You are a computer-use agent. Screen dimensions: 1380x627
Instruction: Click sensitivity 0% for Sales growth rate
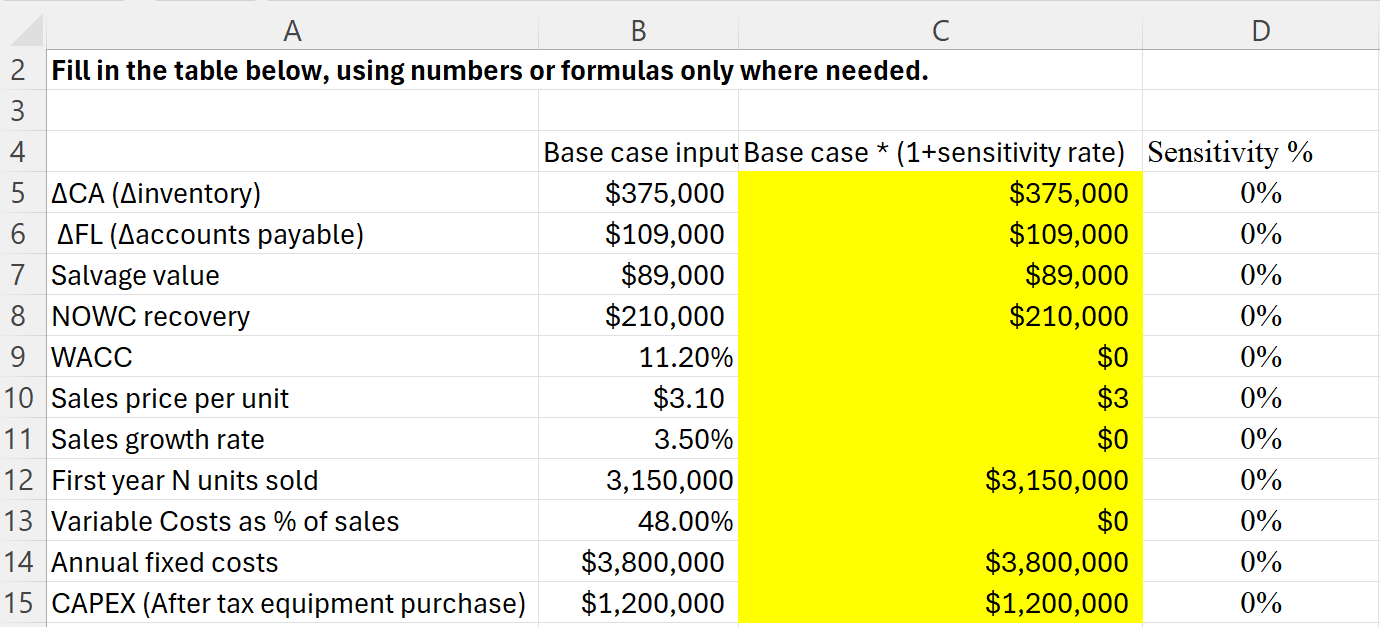tap(1261, 439)
